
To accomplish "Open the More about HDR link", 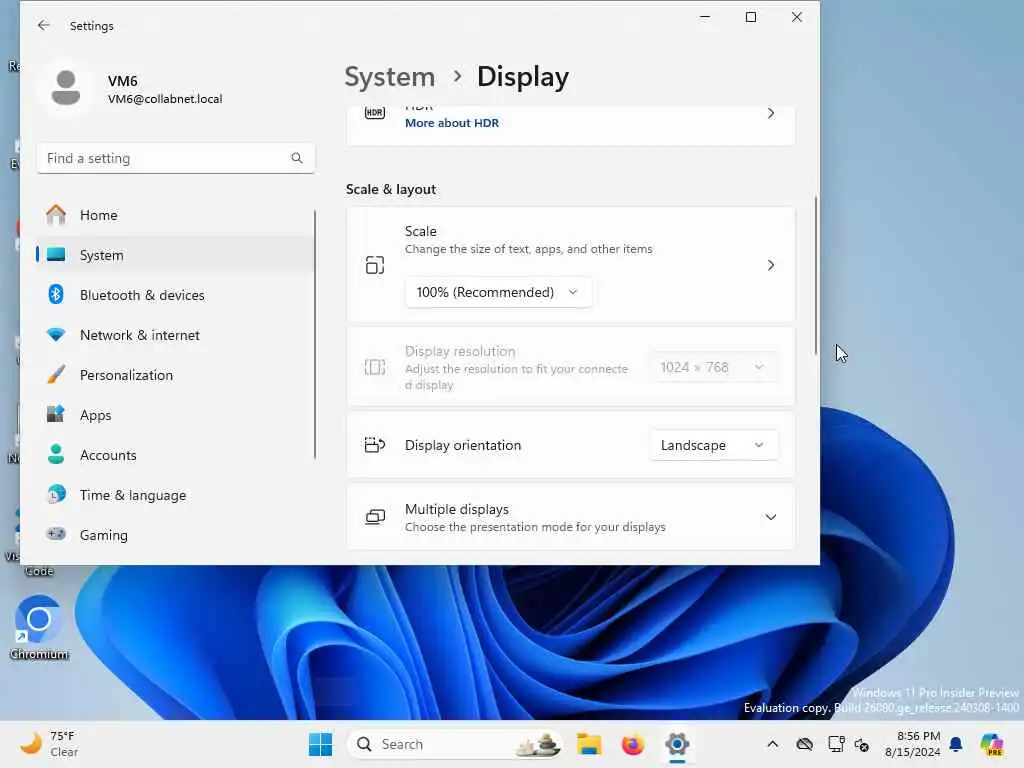I will point(452,123).
